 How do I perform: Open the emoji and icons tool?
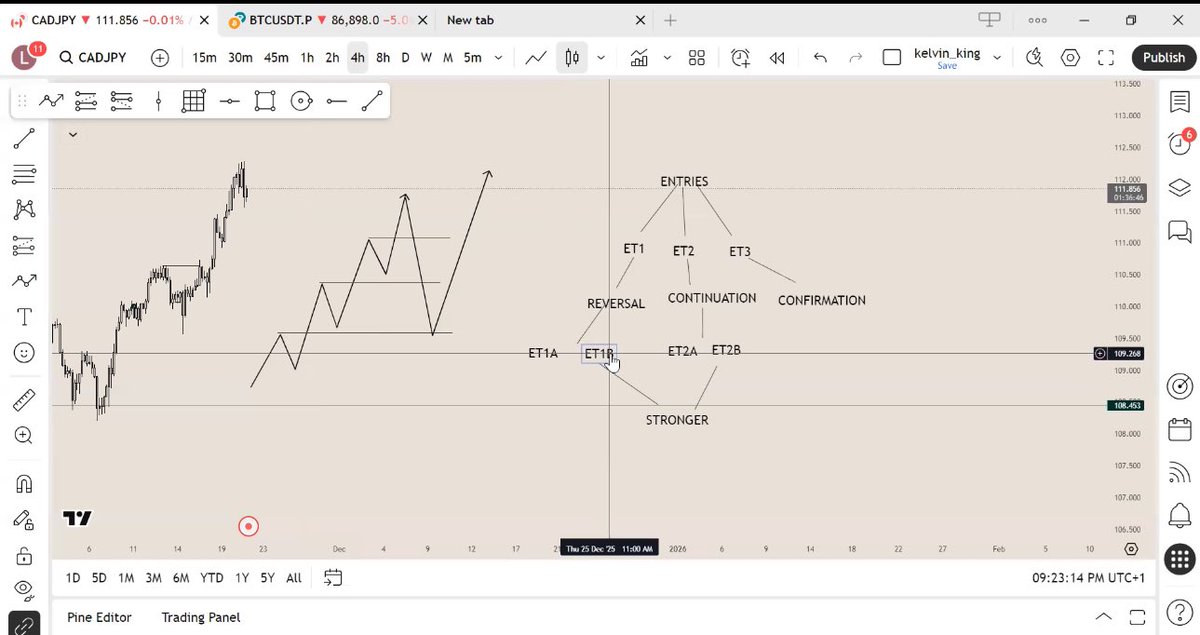(24, 352)
